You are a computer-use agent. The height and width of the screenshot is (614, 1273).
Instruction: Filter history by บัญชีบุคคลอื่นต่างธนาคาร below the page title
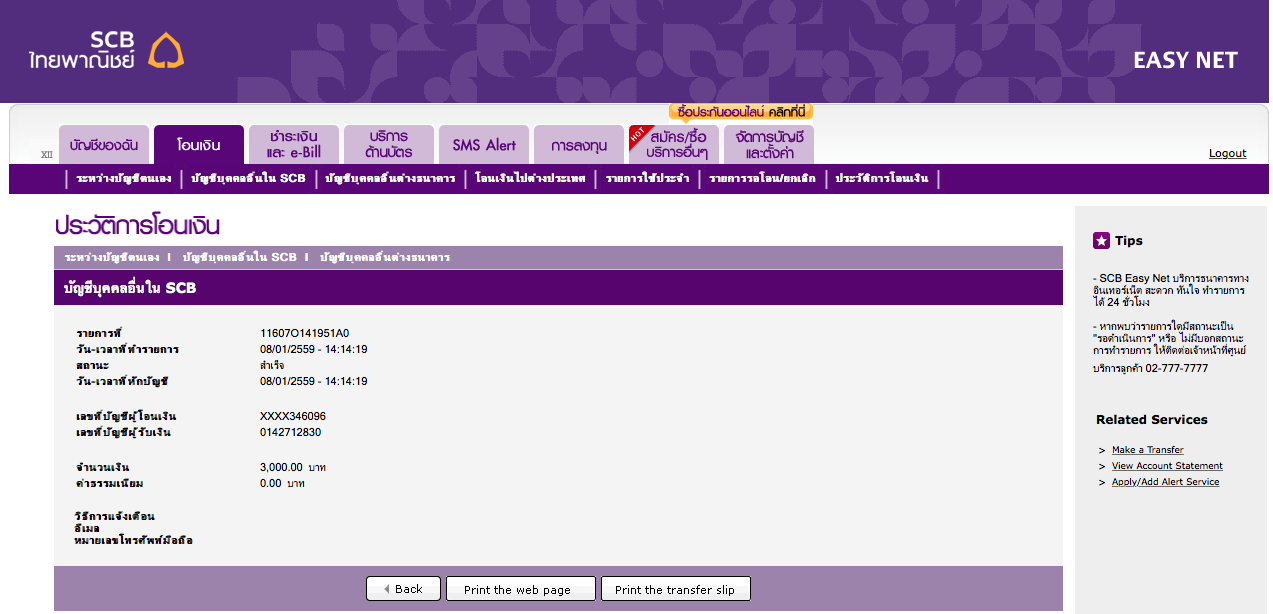(x=385, y=257)
